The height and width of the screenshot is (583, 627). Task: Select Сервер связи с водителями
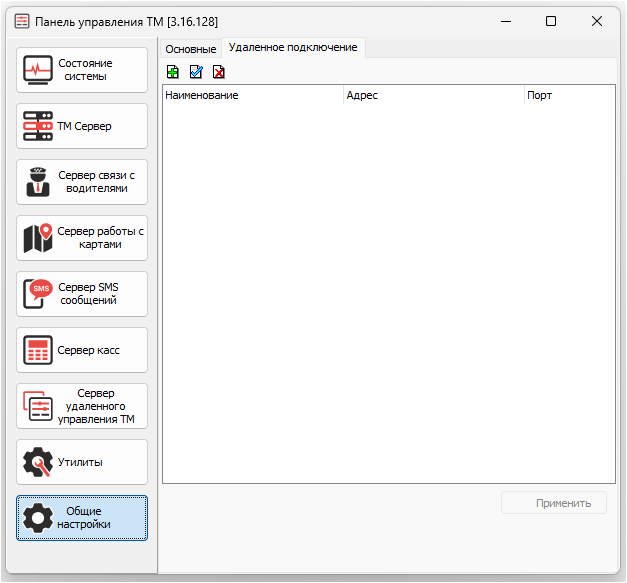point(82,182)
